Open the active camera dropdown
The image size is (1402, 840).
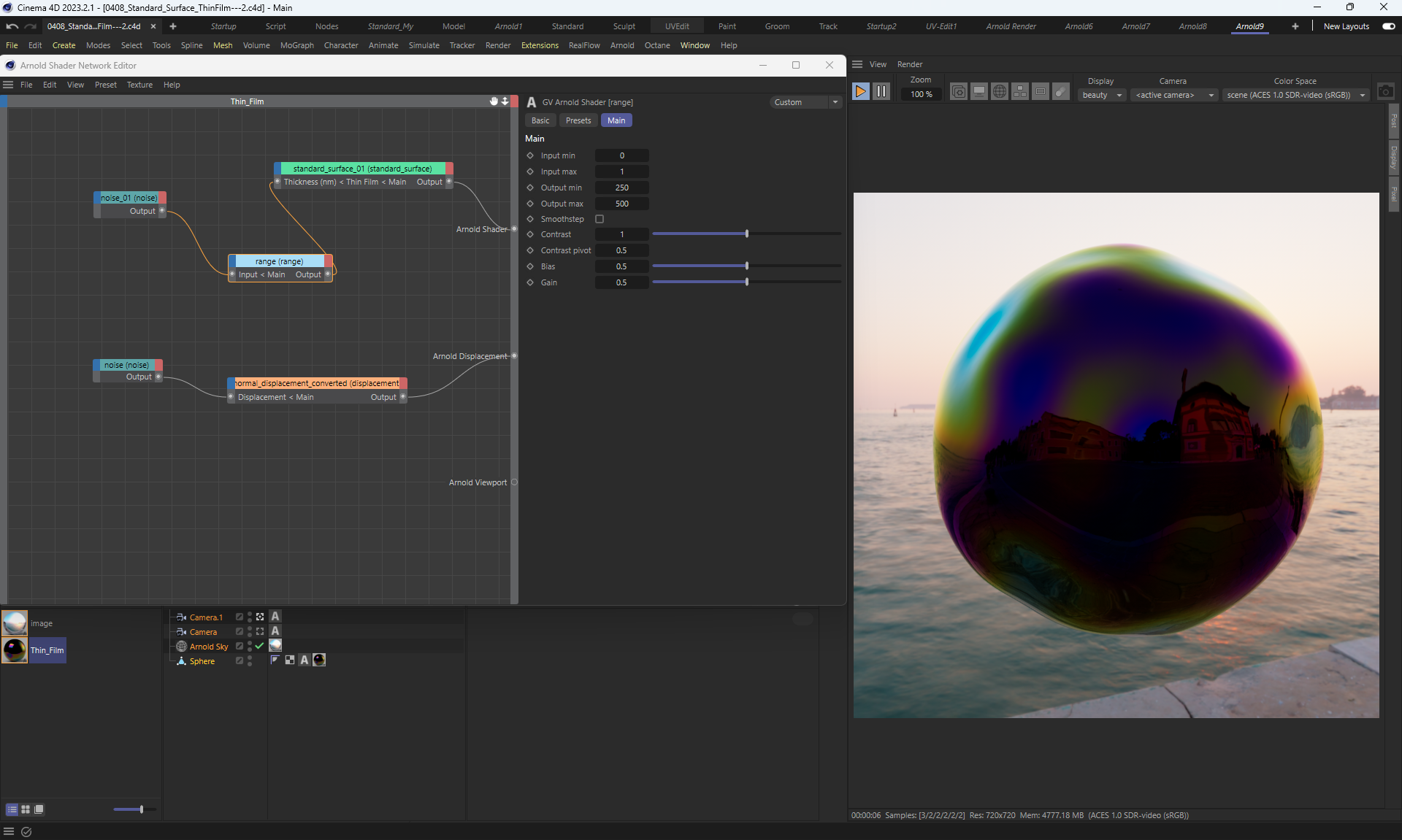pyautogui.click(x=1174, y=95)
